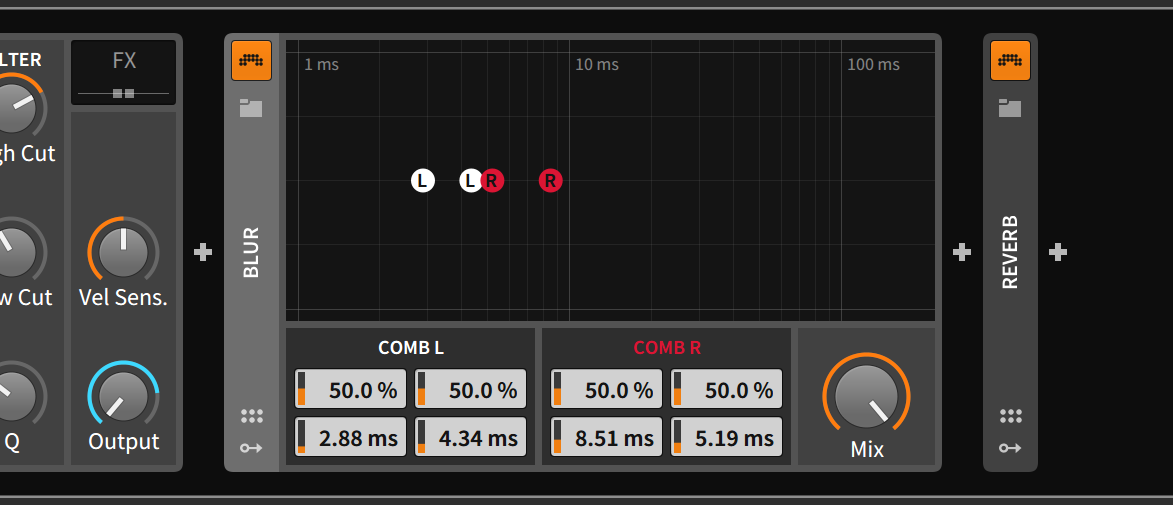
Task: Click the 5.19 ms delay field
Action: click(x=726, y=437)
